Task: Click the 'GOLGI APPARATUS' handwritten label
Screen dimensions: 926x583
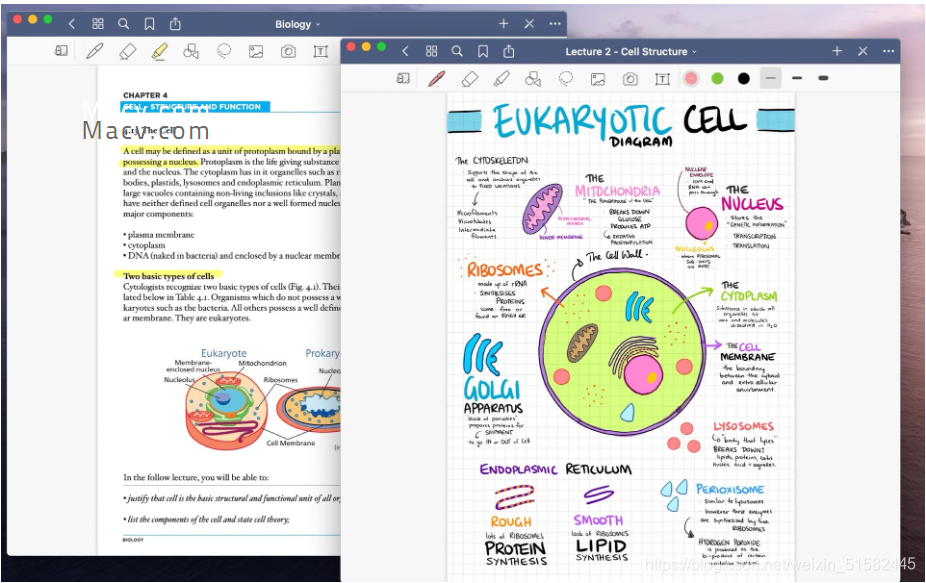Action: pyautogui.click(x=493, y=393)
